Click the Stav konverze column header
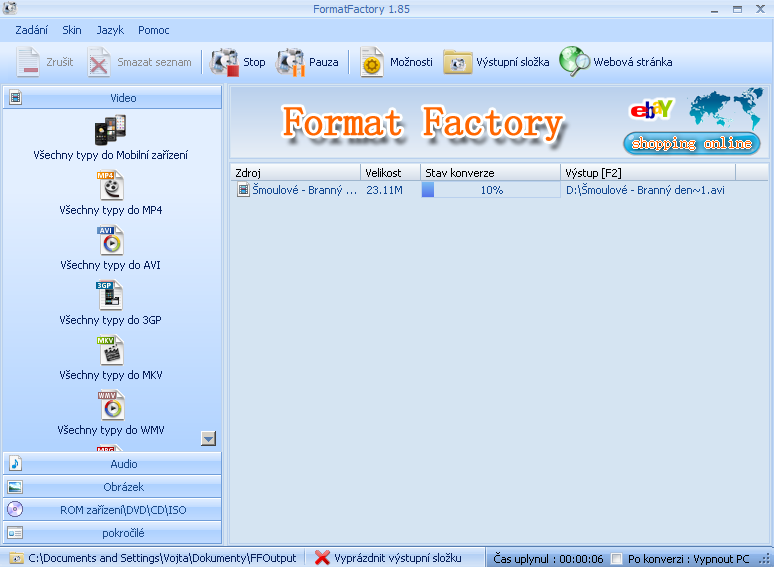 click(x=491, y=173)
